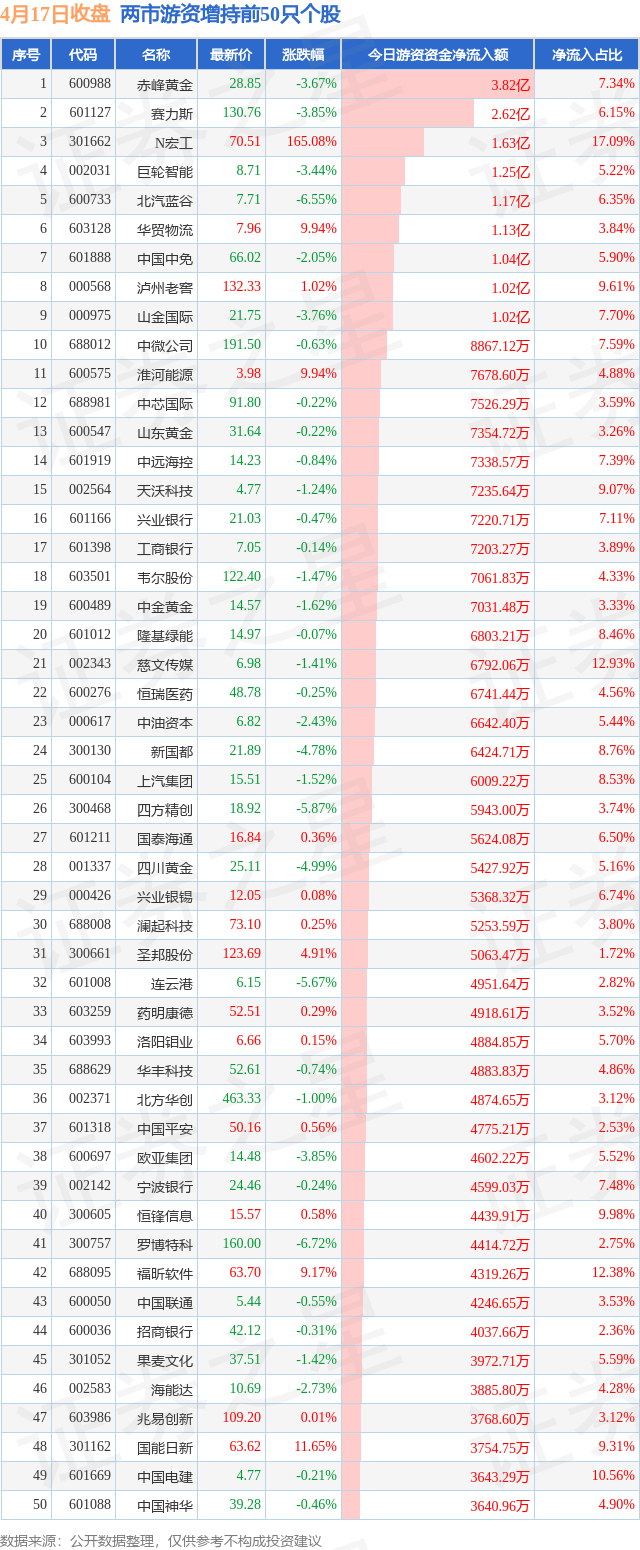Click stock name 圣邦股份

(165, 955)
